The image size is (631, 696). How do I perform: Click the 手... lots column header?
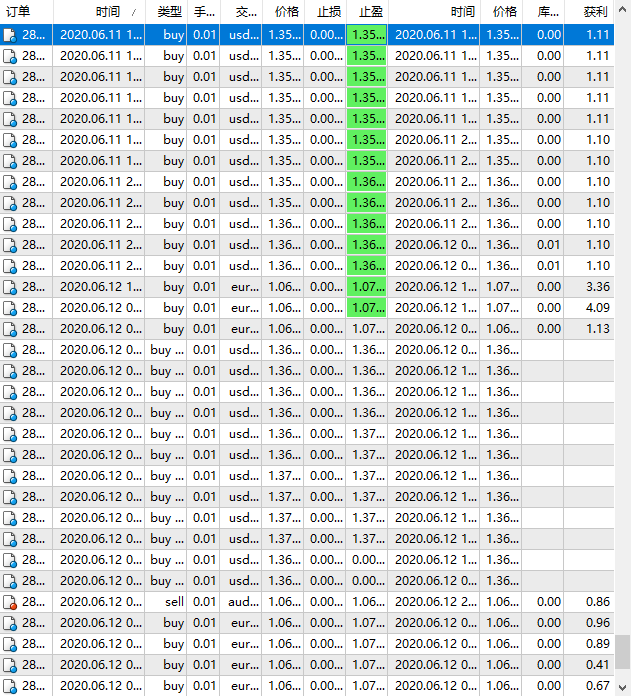(x=204, y=12)
